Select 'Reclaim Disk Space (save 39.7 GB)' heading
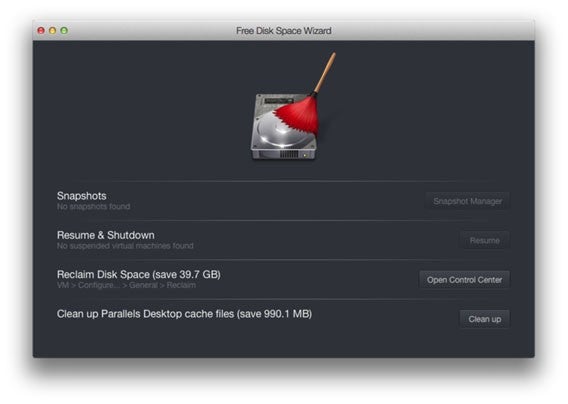 139,275
